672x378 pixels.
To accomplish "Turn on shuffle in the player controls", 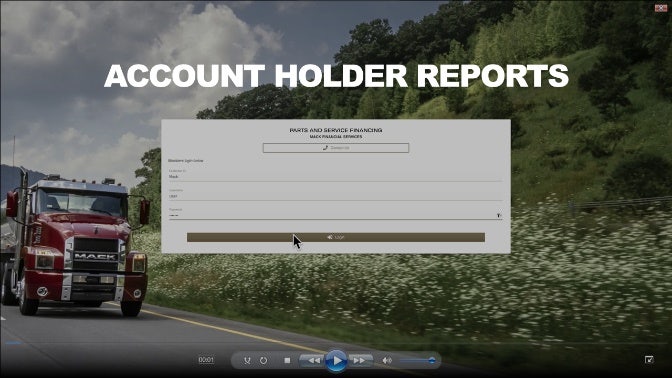I will (x=247, y=360).
